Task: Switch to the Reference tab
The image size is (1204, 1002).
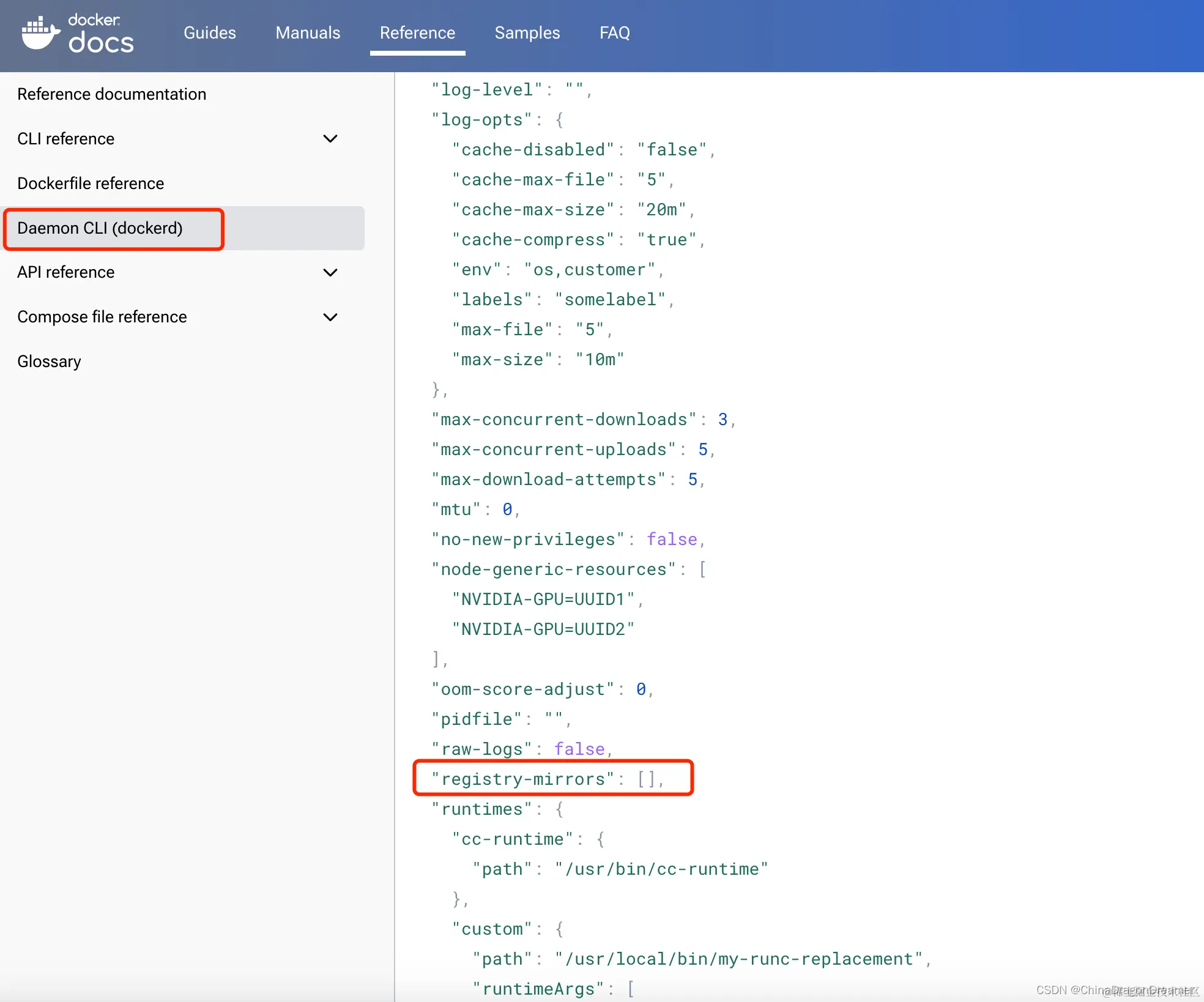Action: coord(417,33)
